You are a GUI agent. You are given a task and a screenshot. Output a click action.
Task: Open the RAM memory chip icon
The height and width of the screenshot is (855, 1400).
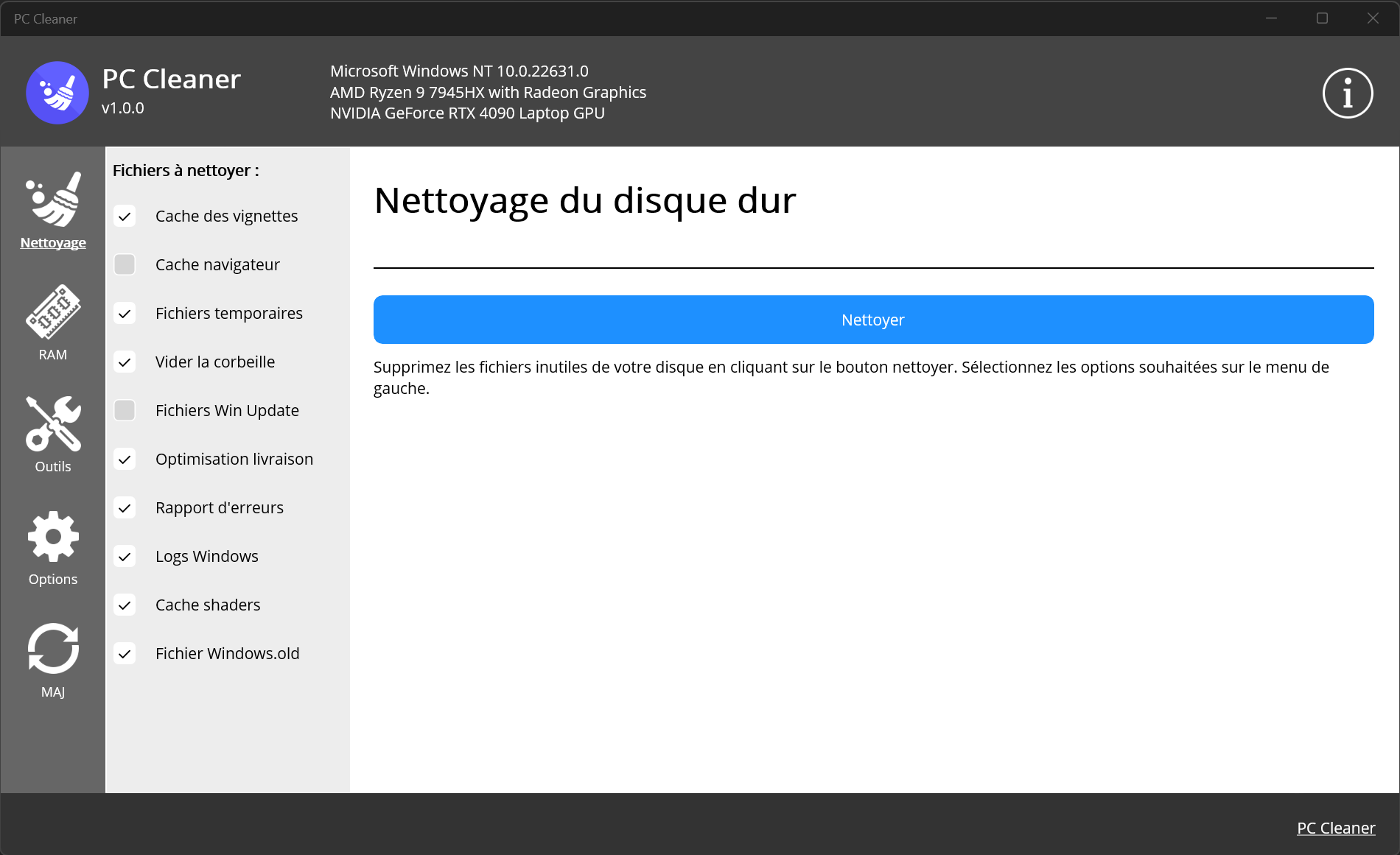pos(53,311)
